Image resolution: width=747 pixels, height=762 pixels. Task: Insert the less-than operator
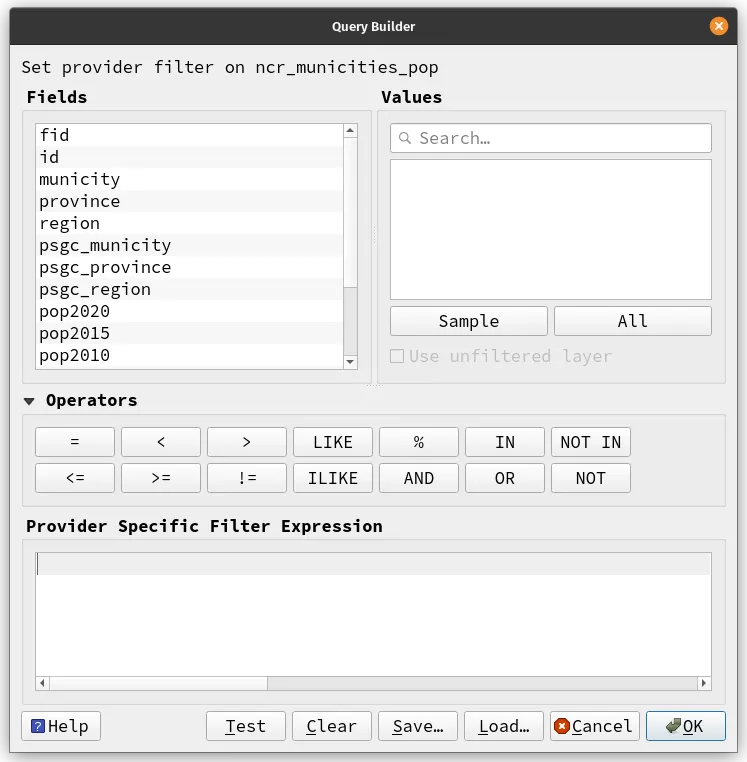[161, 442]
